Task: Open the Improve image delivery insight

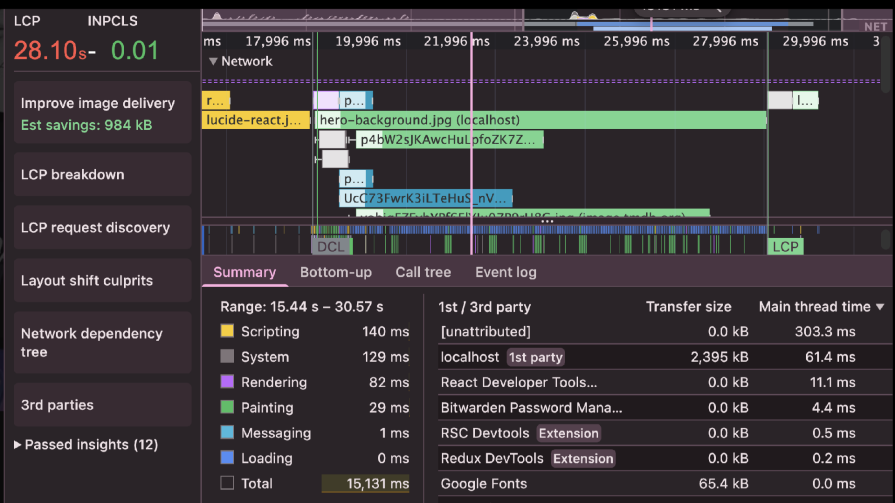Action: 97,113
